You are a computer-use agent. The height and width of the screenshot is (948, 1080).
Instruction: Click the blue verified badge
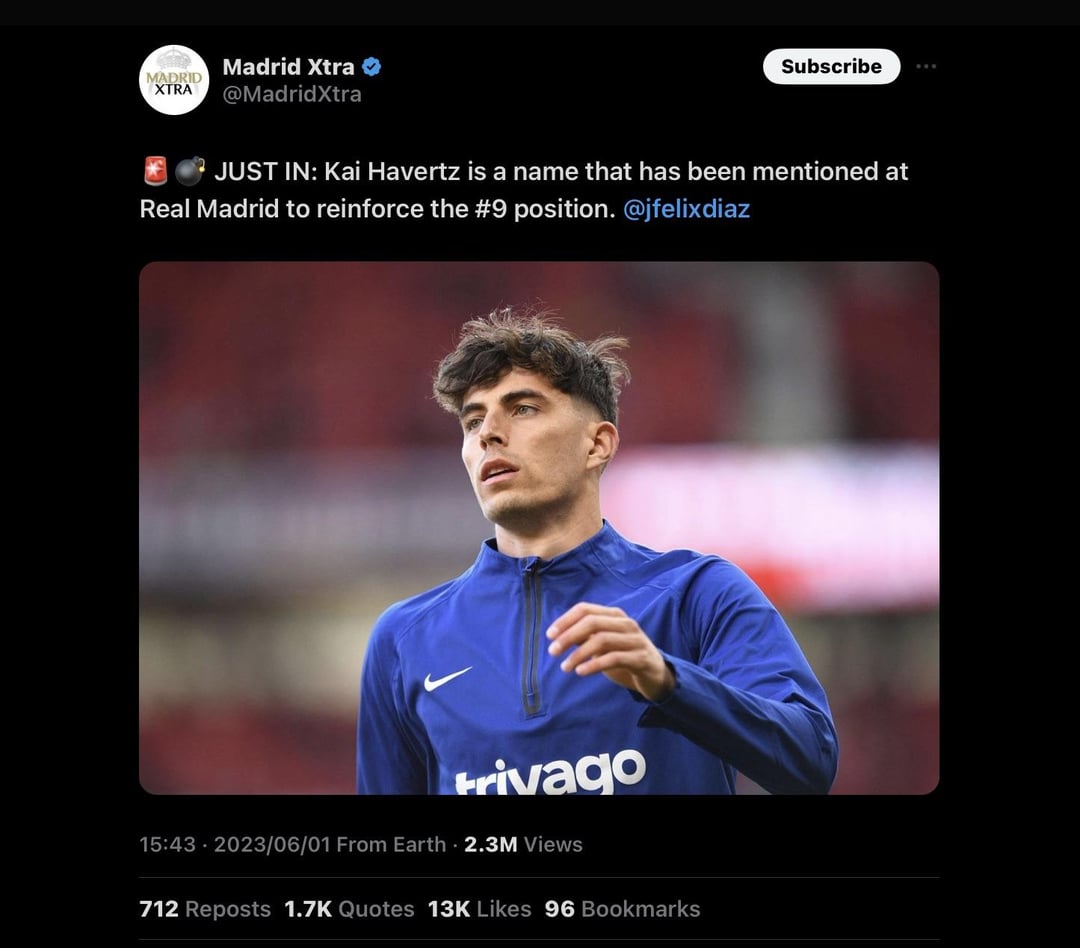[x=371, y=67]
